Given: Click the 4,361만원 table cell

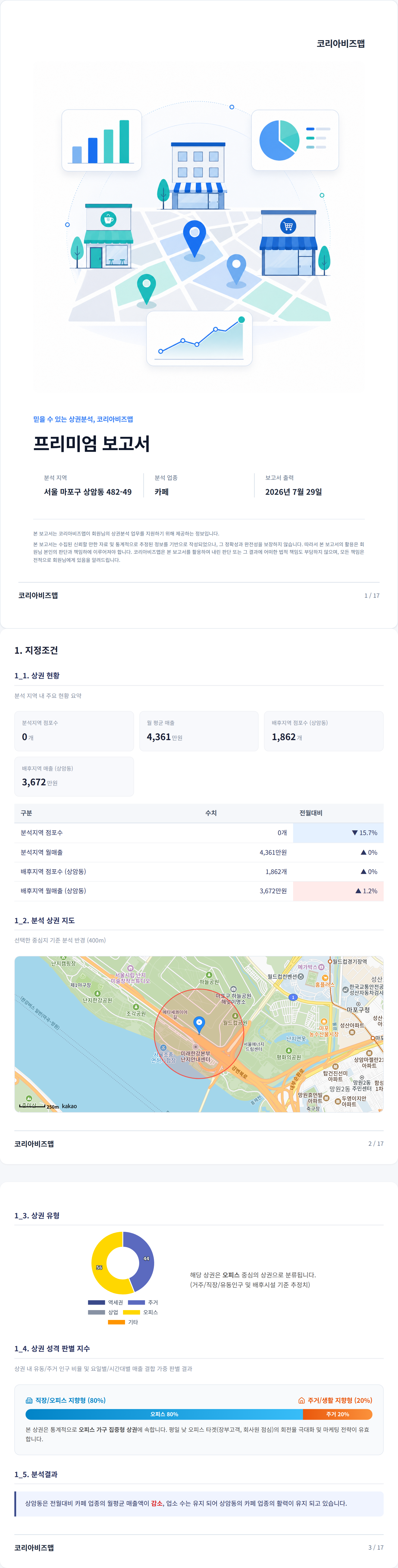Looking at the screenshot, I should (x=273, y=852).
